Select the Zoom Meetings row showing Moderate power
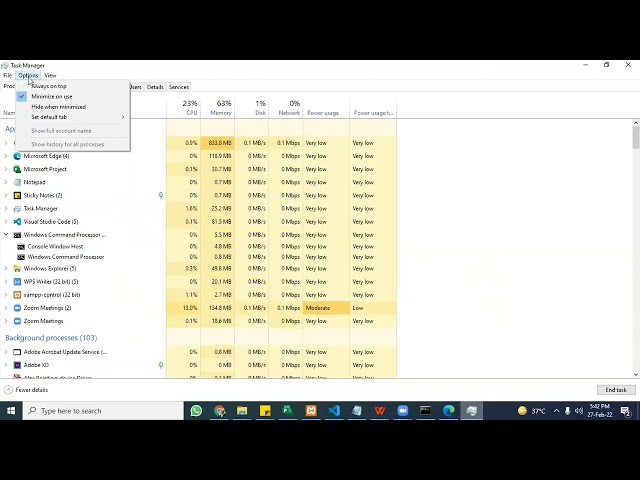This screenshot has width=640, height=480. click(x=198, y=308)
